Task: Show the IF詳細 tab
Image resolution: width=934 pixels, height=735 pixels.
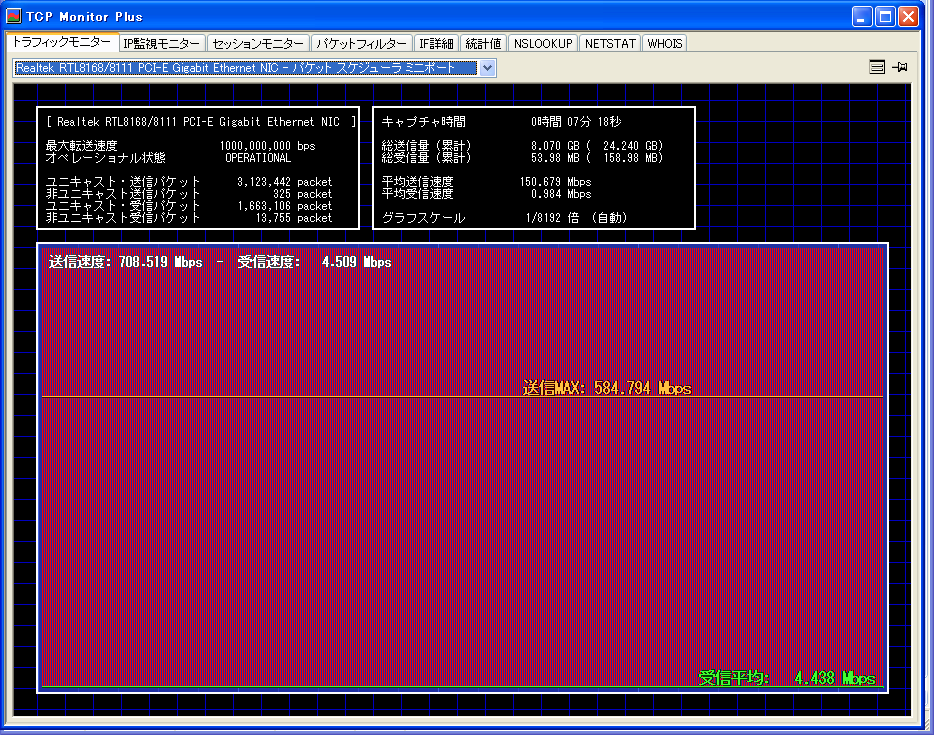Action: pyautogui.click(x=436, y=44)
